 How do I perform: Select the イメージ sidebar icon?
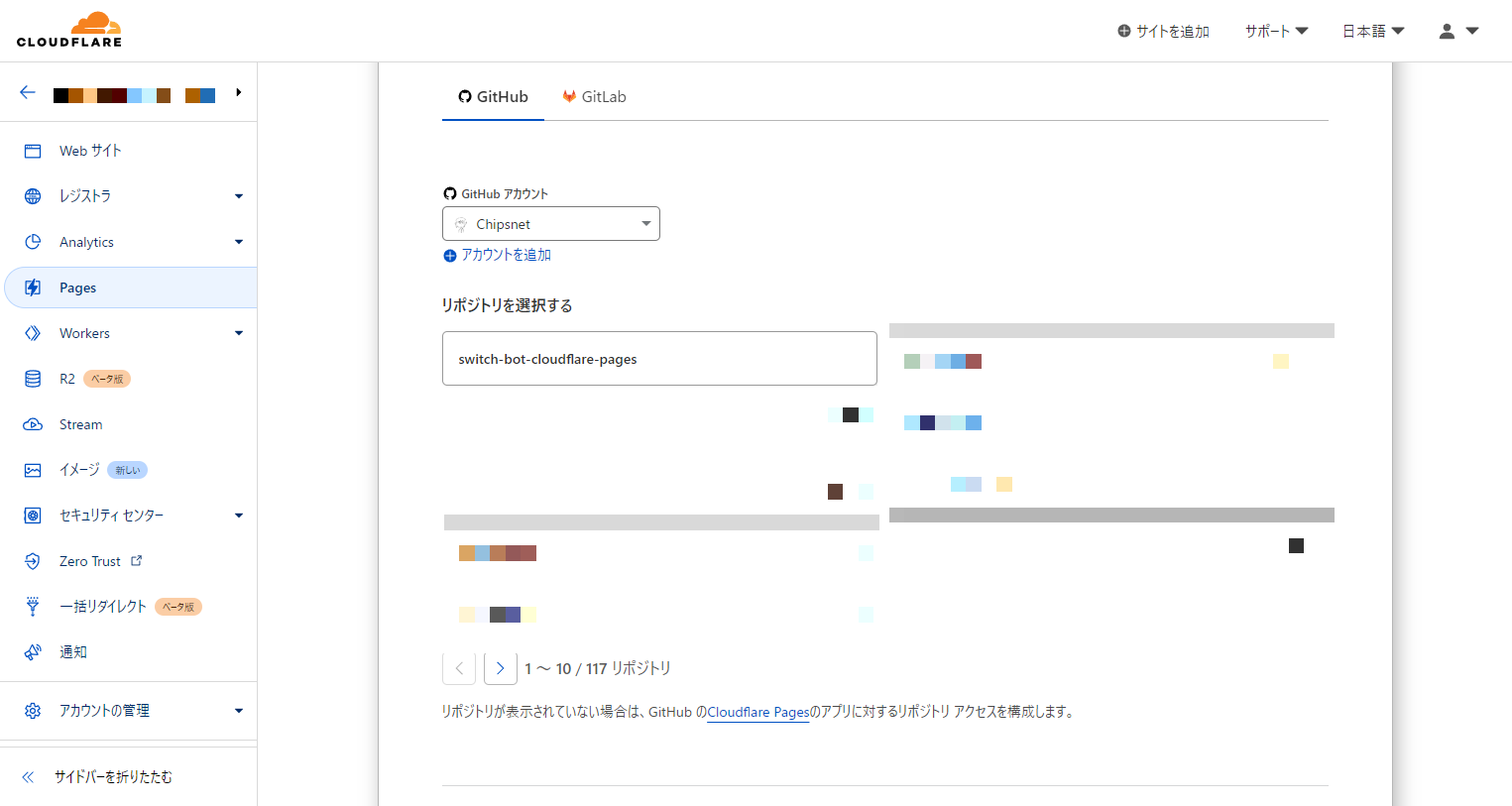(33, 469)
